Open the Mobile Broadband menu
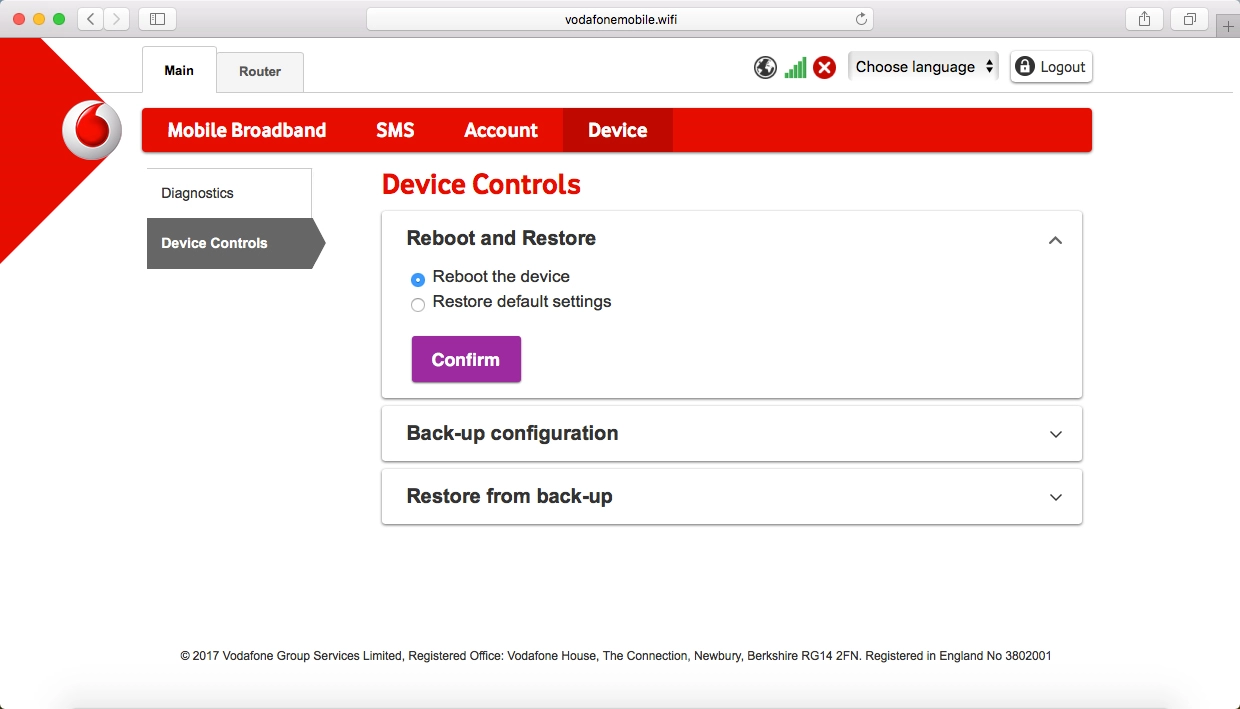 click(247, 131)
